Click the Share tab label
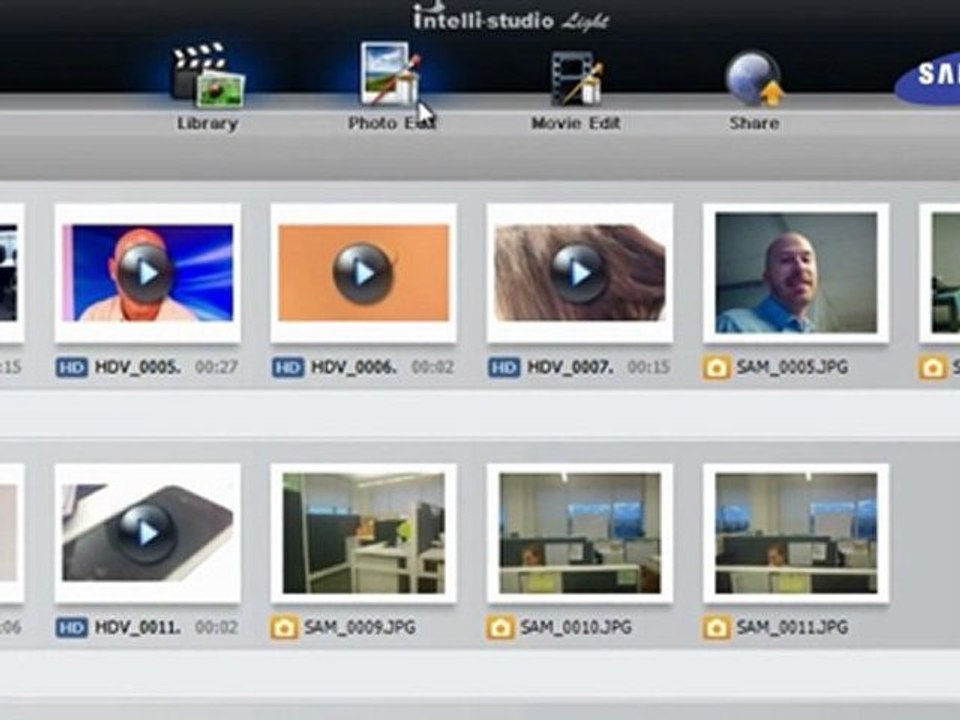 point(754,123)
